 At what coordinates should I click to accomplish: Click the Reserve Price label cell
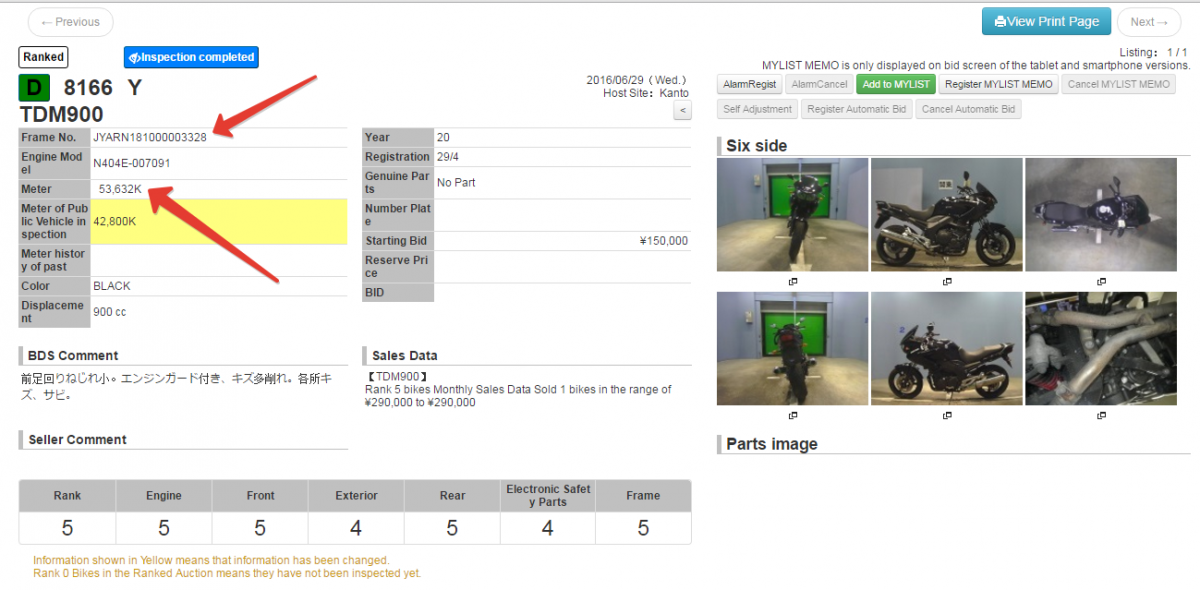click(398, 267)
